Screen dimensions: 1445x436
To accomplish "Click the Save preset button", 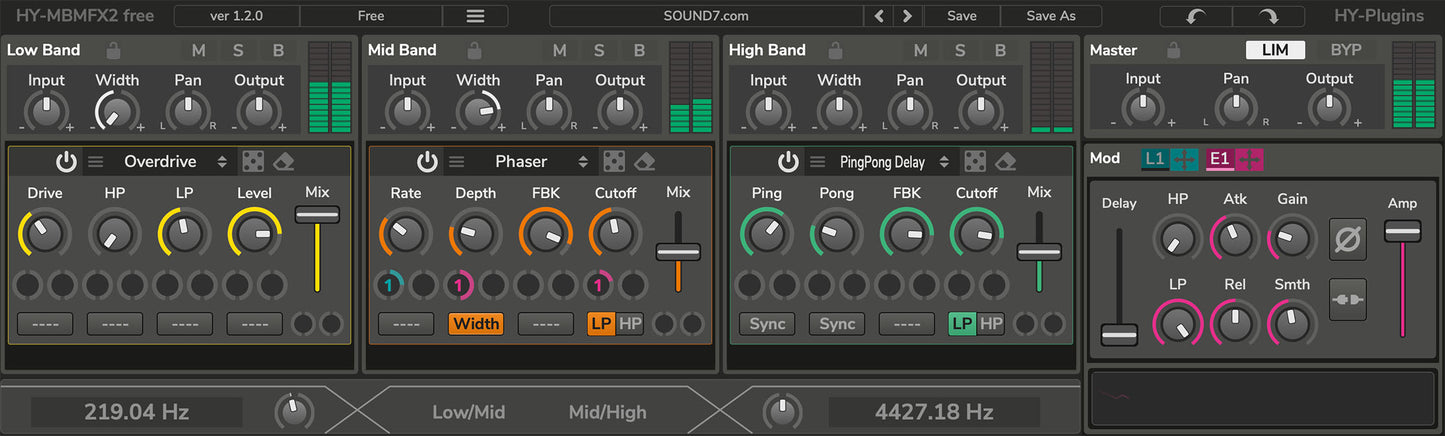I will pos(961,16).
